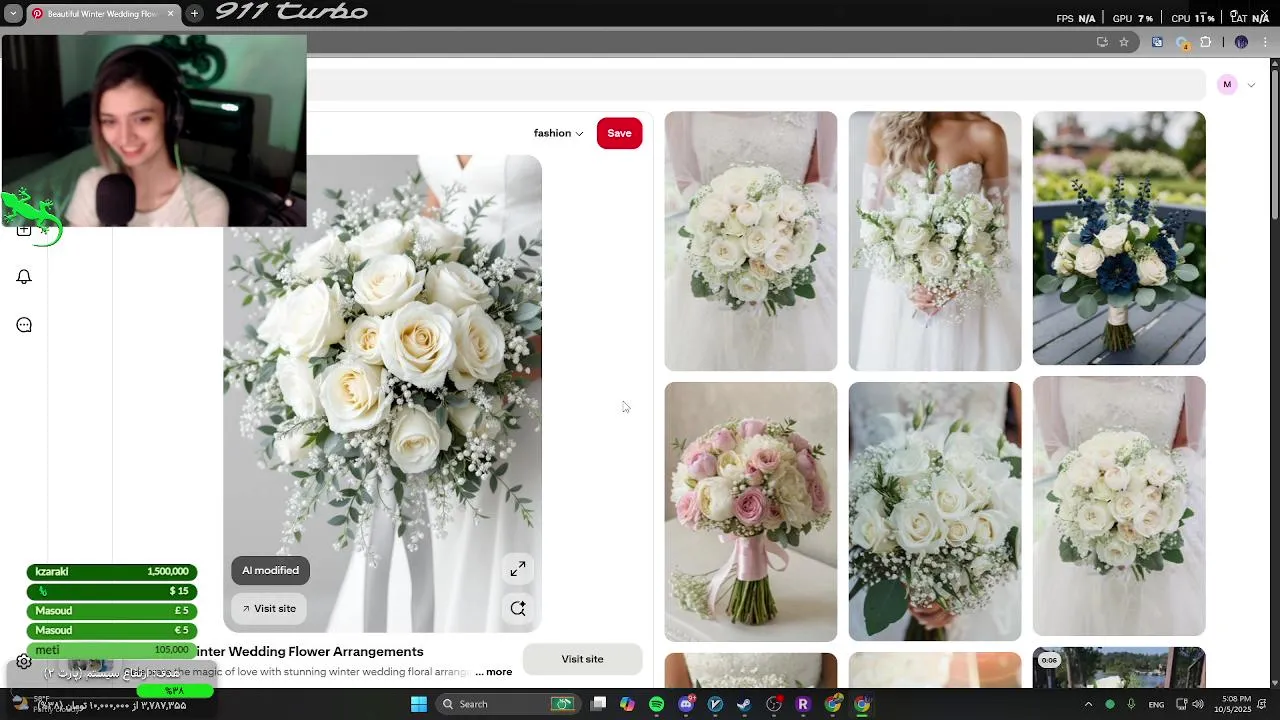Click the microphone icon in system tray
The width and height of the screenshot is (1280, 720).
[1131, 704]
